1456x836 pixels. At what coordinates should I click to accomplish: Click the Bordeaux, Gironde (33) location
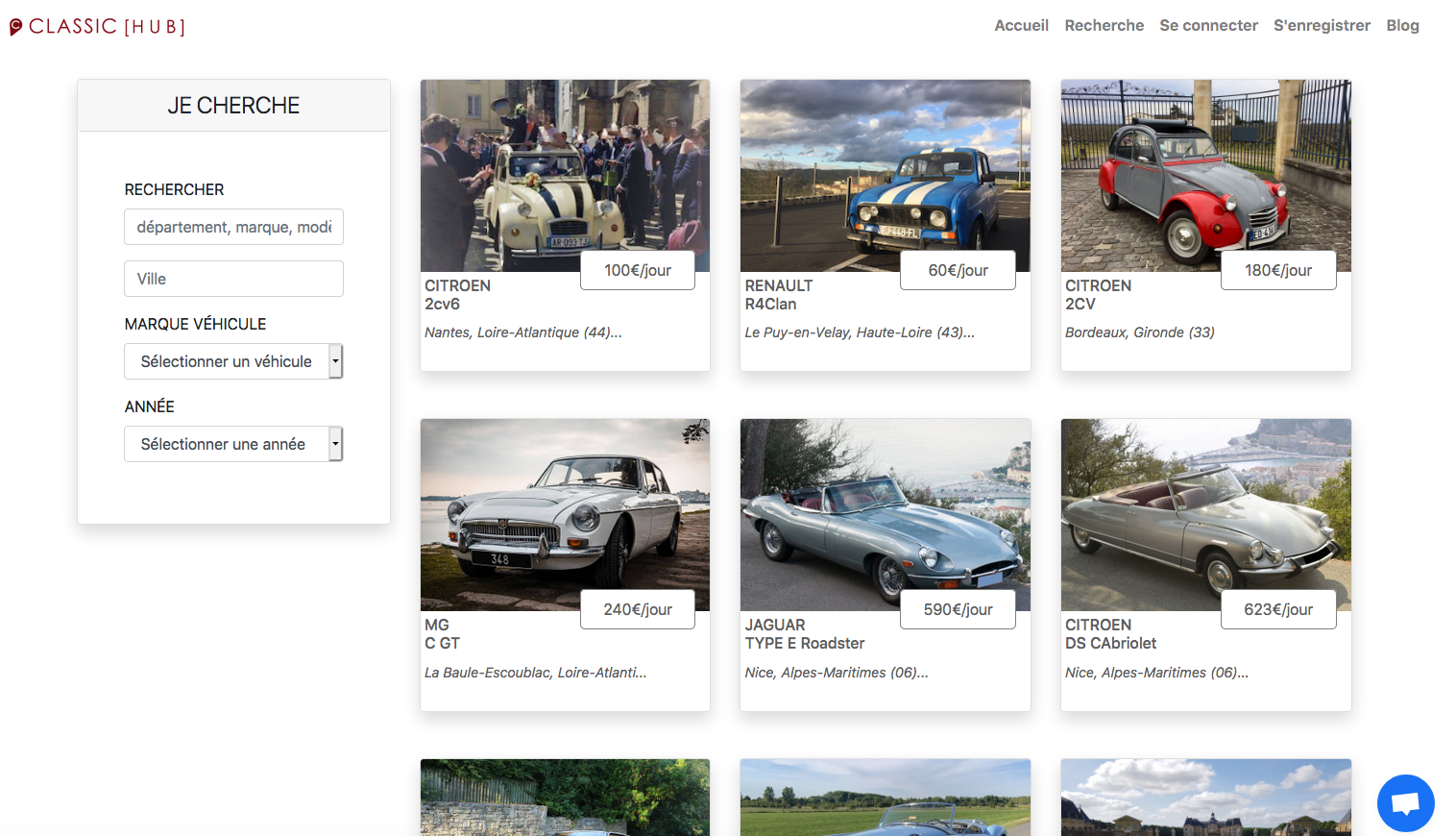(1140, 332)
